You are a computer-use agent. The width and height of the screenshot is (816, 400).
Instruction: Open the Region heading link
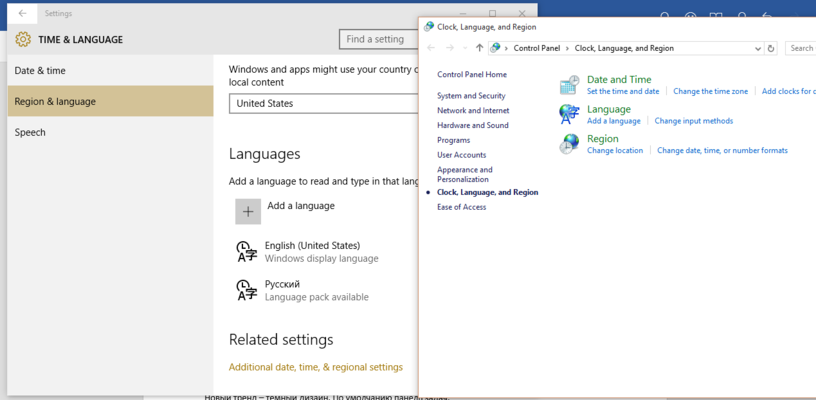(603, 139)
